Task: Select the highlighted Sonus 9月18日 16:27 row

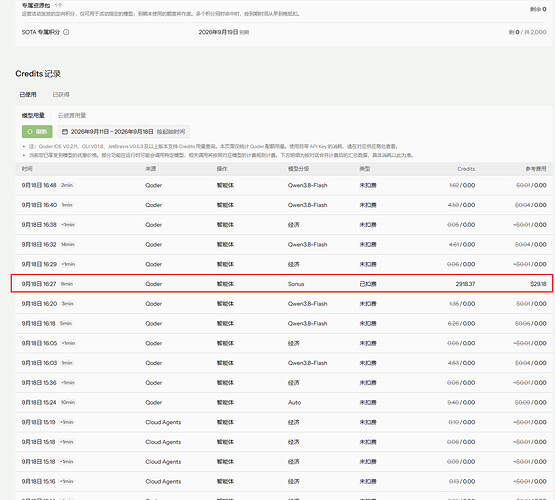Action: pos(282,283)
